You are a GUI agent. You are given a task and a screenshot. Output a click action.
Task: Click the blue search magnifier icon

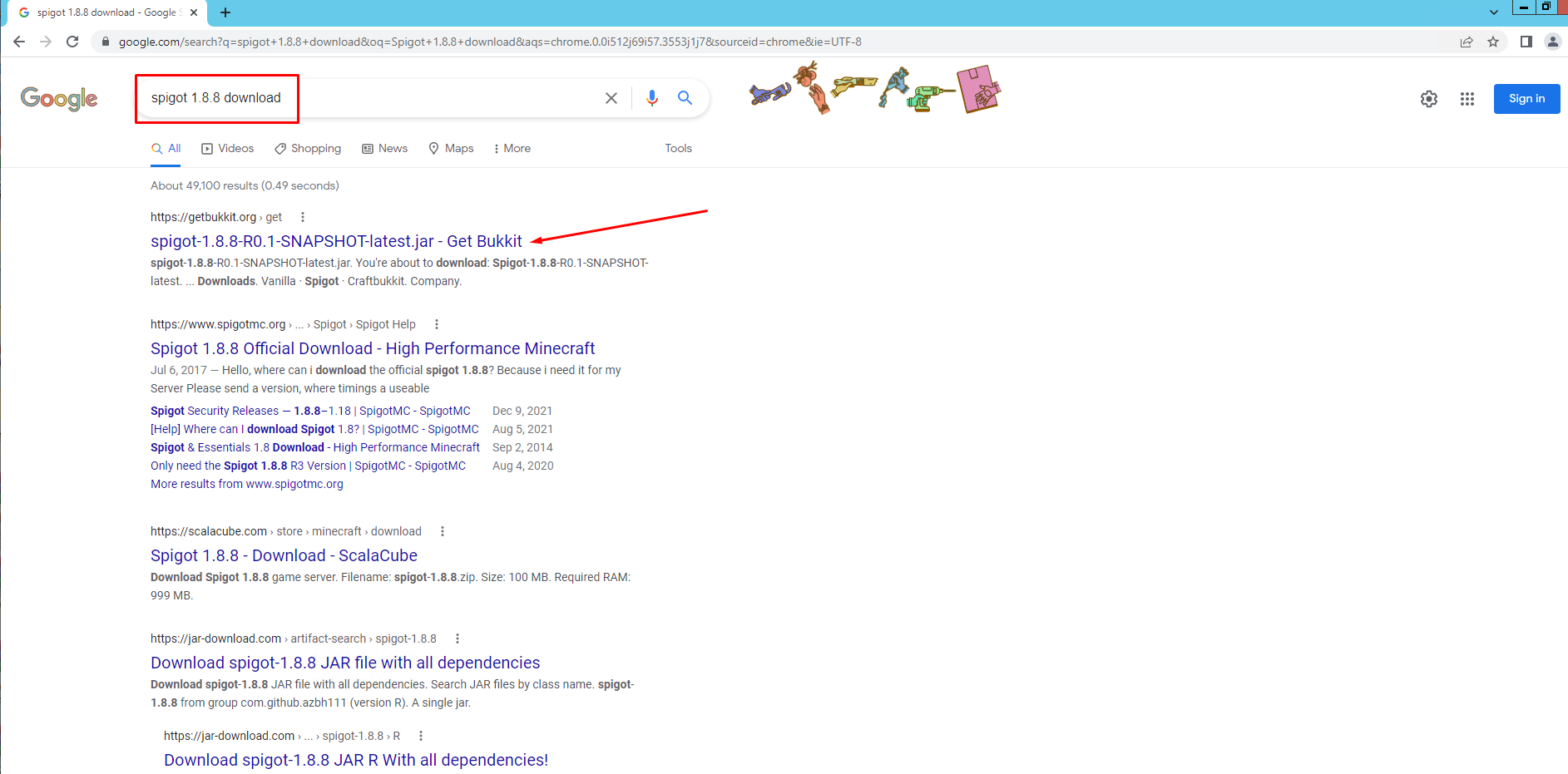click(x=685, y=98)
